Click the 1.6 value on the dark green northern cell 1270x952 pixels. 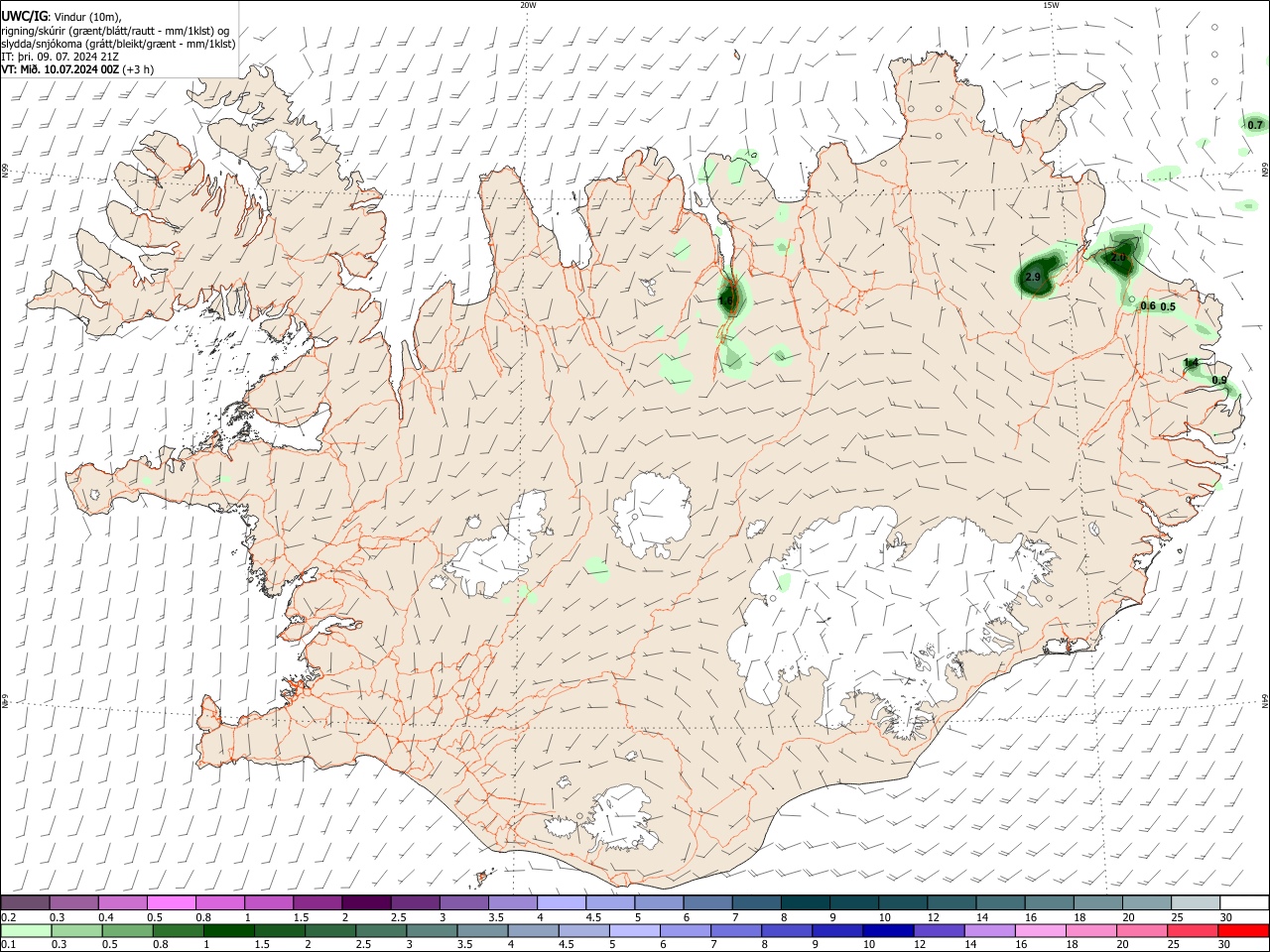tap(726, 299)
